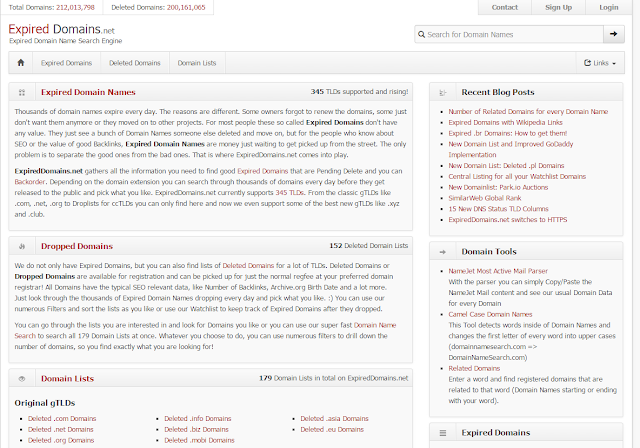This screenshot has width=640, height=448.
Task: Go to the home page via the house icon
Action: coord(21,63)
